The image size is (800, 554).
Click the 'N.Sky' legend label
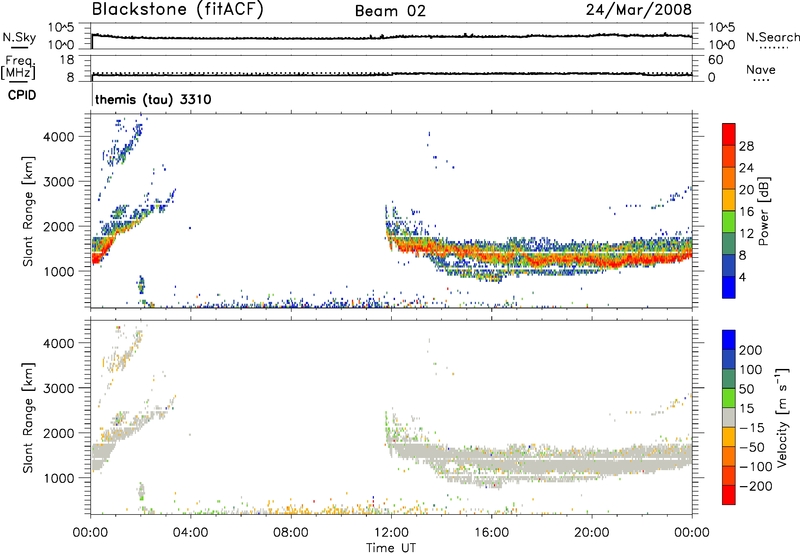coord(19,37)
